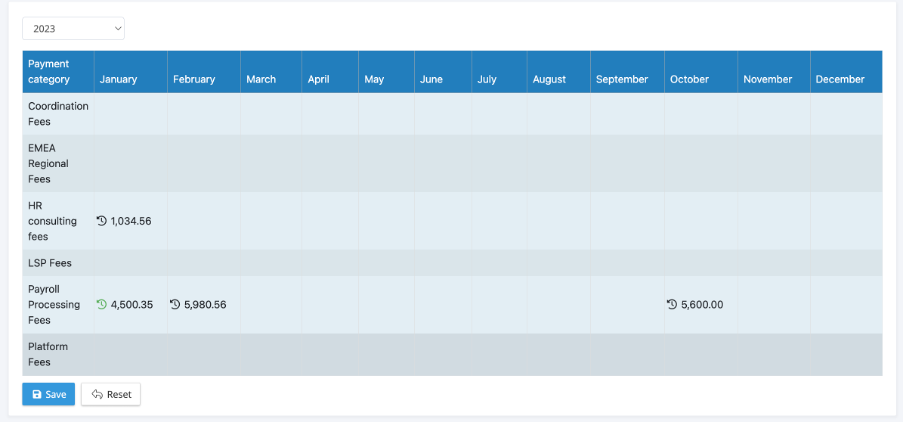
Task: Click the Platform Fees December cell
Action: click(x=846, y=355)
